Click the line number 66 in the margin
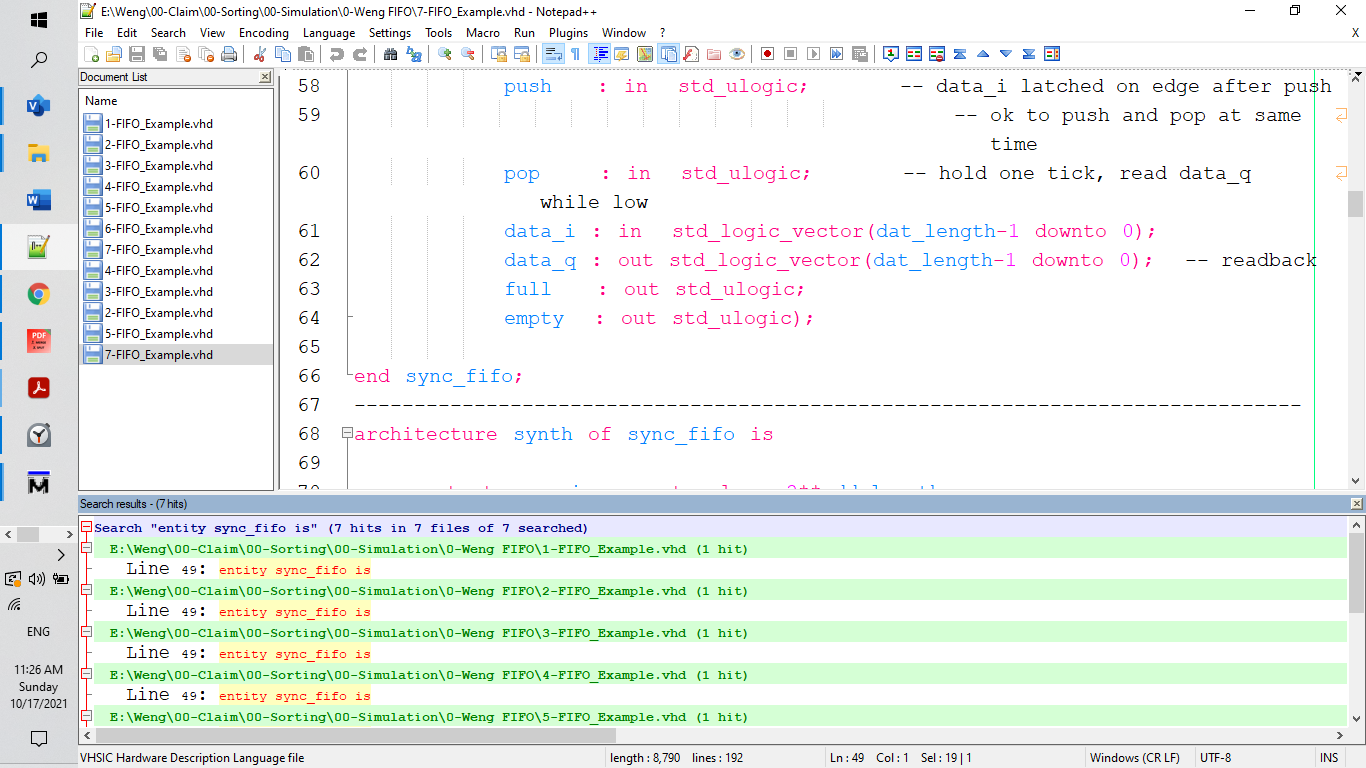1366x768 pixels. pyautogui.click(x=309, y=376)
